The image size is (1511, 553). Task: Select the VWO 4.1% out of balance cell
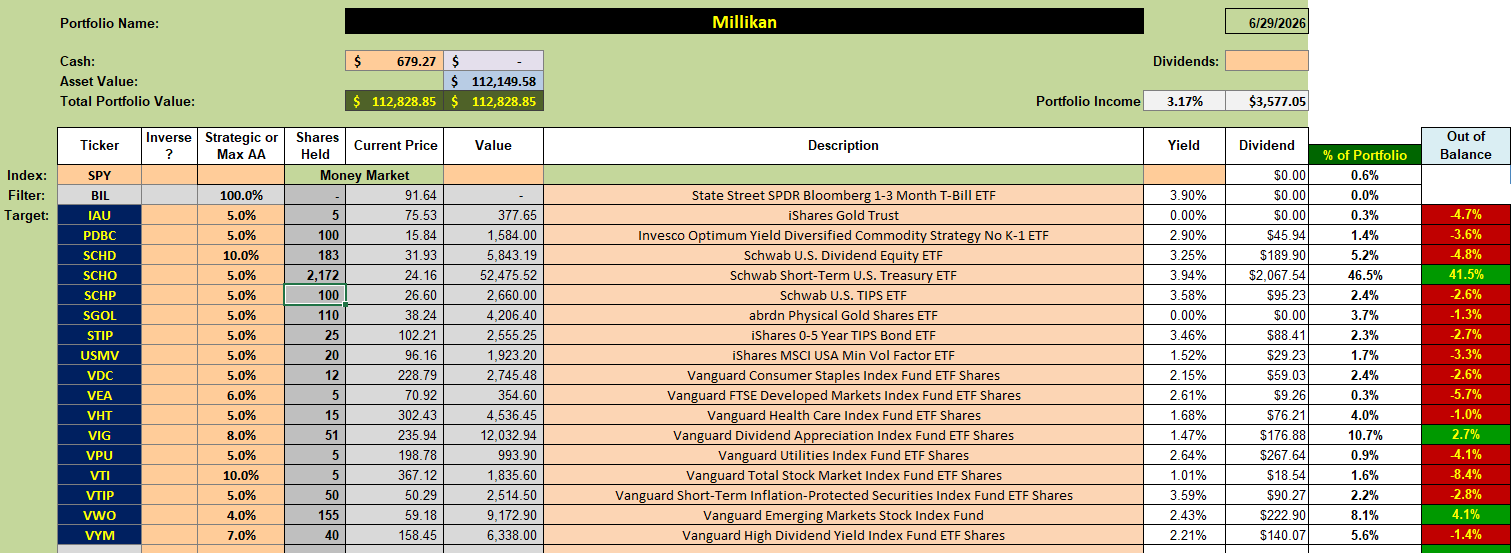coord(1465,515)
